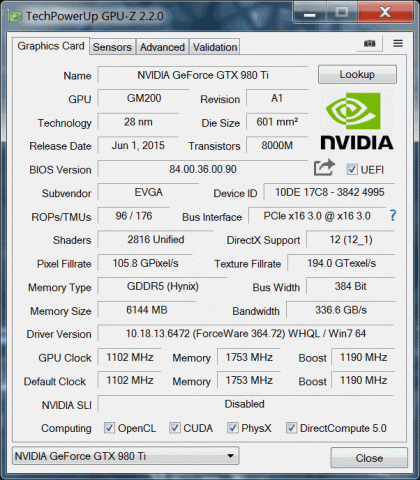Toggle the UEFI checkbox
The image size is (420, 480).
(352, 169)
